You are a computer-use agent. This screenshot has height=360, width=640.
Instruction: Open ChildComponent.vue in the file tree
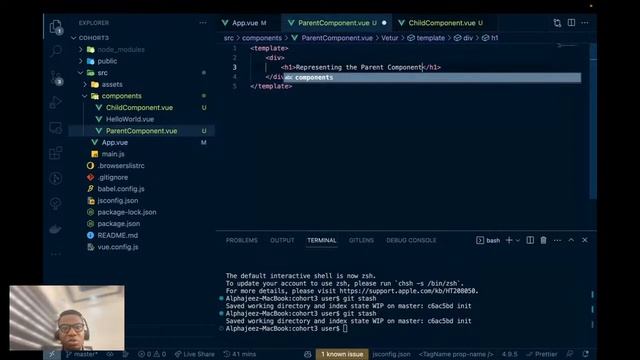139,108
